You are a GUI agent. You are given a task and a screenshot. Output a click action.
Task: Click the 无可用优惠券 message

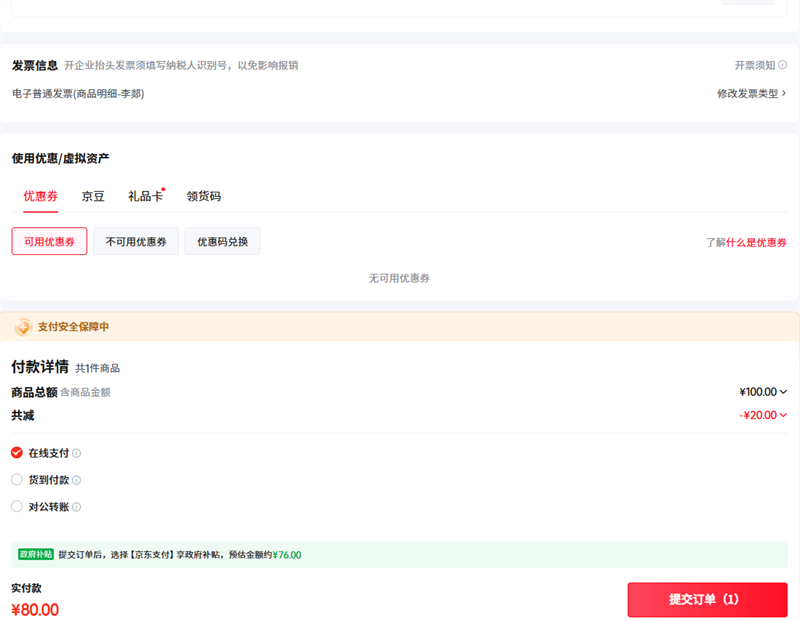[x=399, y=278]
